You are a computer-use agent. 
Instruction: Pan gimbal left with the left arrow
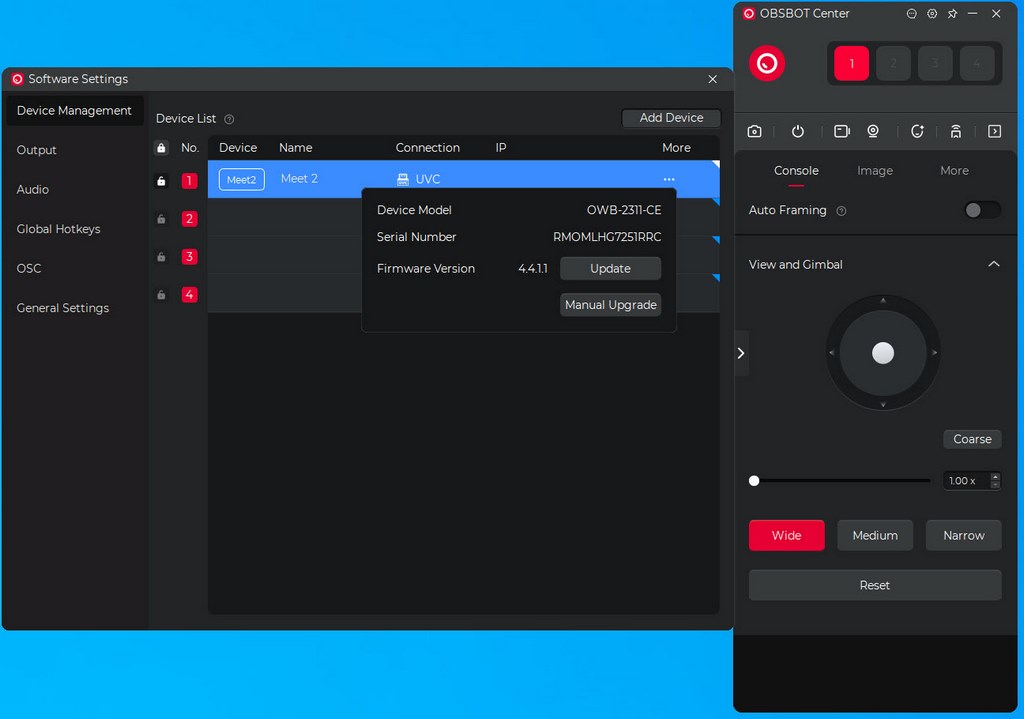coord(831,353)
